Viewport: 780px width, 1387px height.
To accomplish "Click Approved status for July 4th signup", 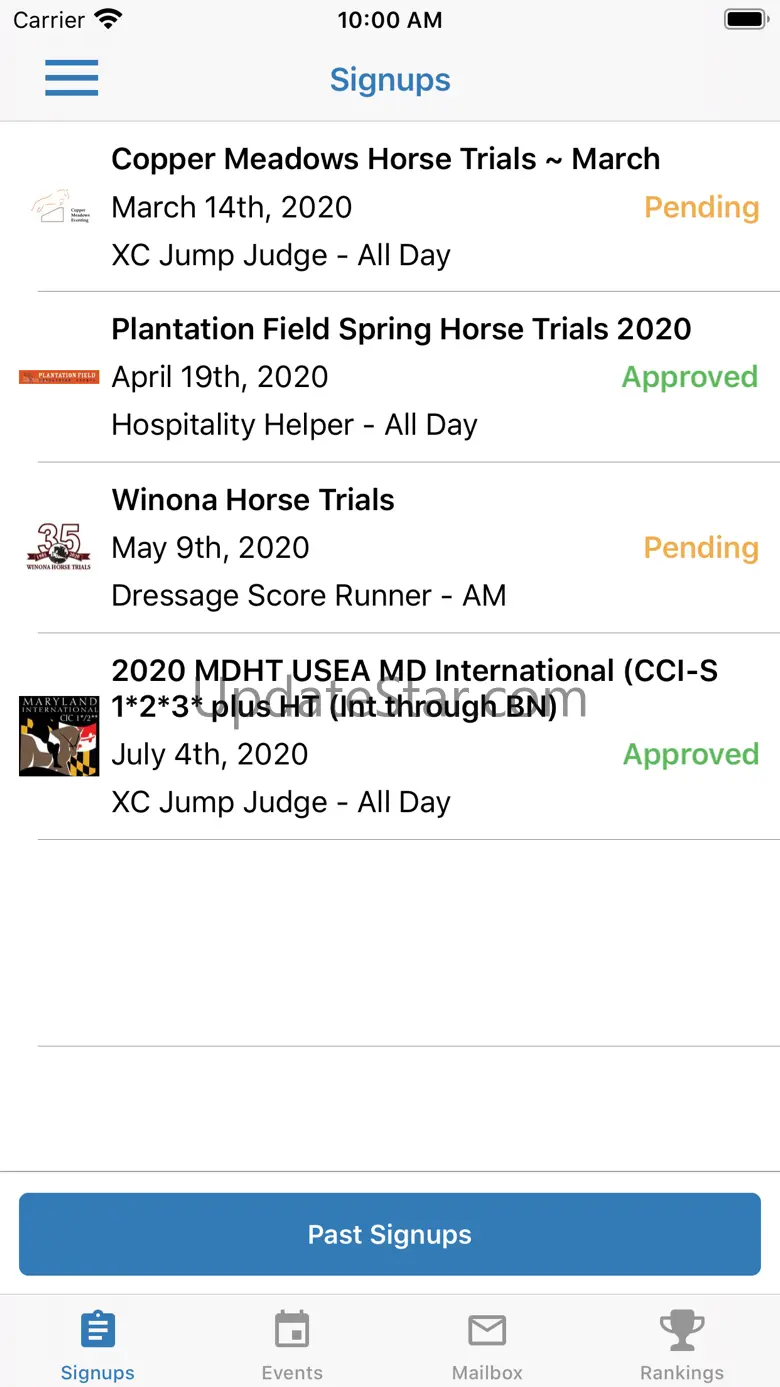I will pos(690,754).
